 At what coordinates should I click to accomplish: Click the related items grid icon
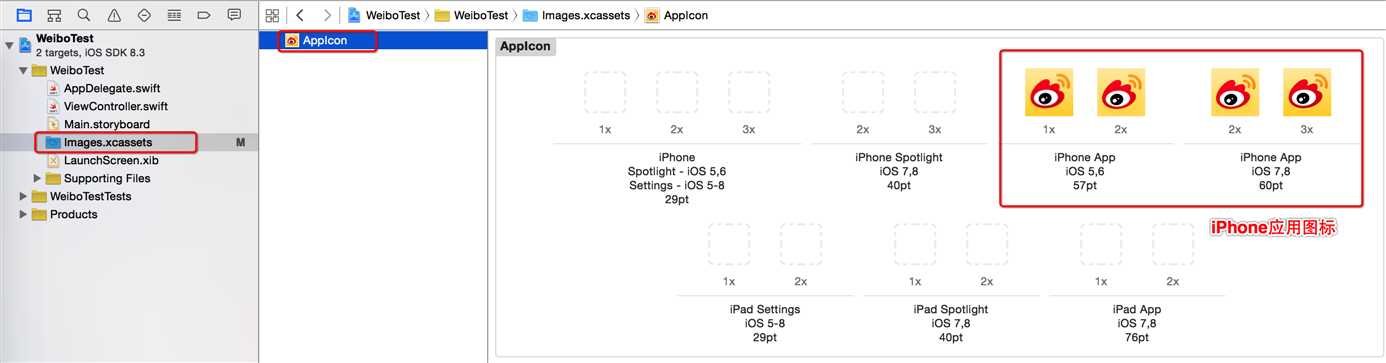pos(272,15)
